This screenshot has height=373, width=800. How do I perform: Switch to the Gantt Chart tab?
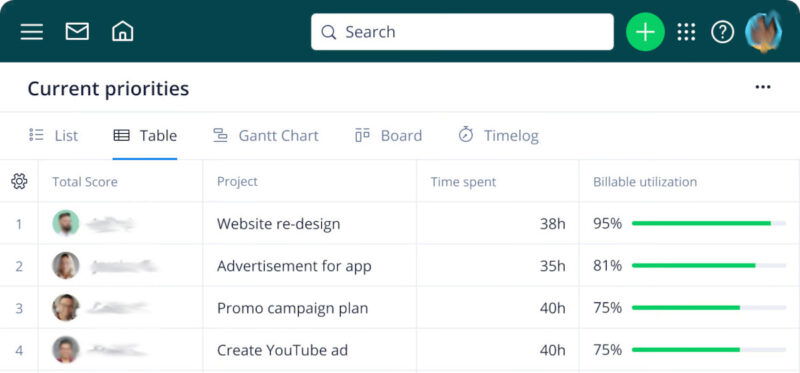coord(265,135)
